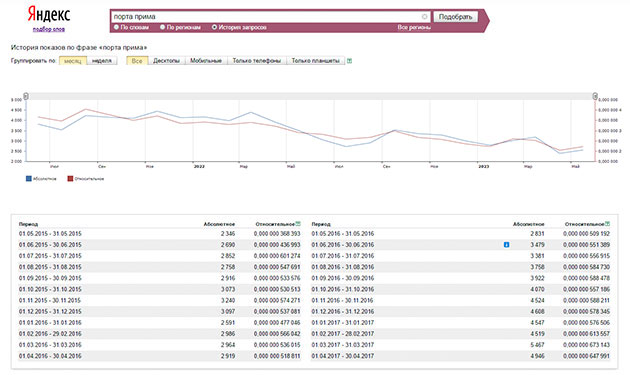Screen dimensions: 630x375
Task: Select the По словам radio option
Action: pyautogui.click(x=116, y=27)
